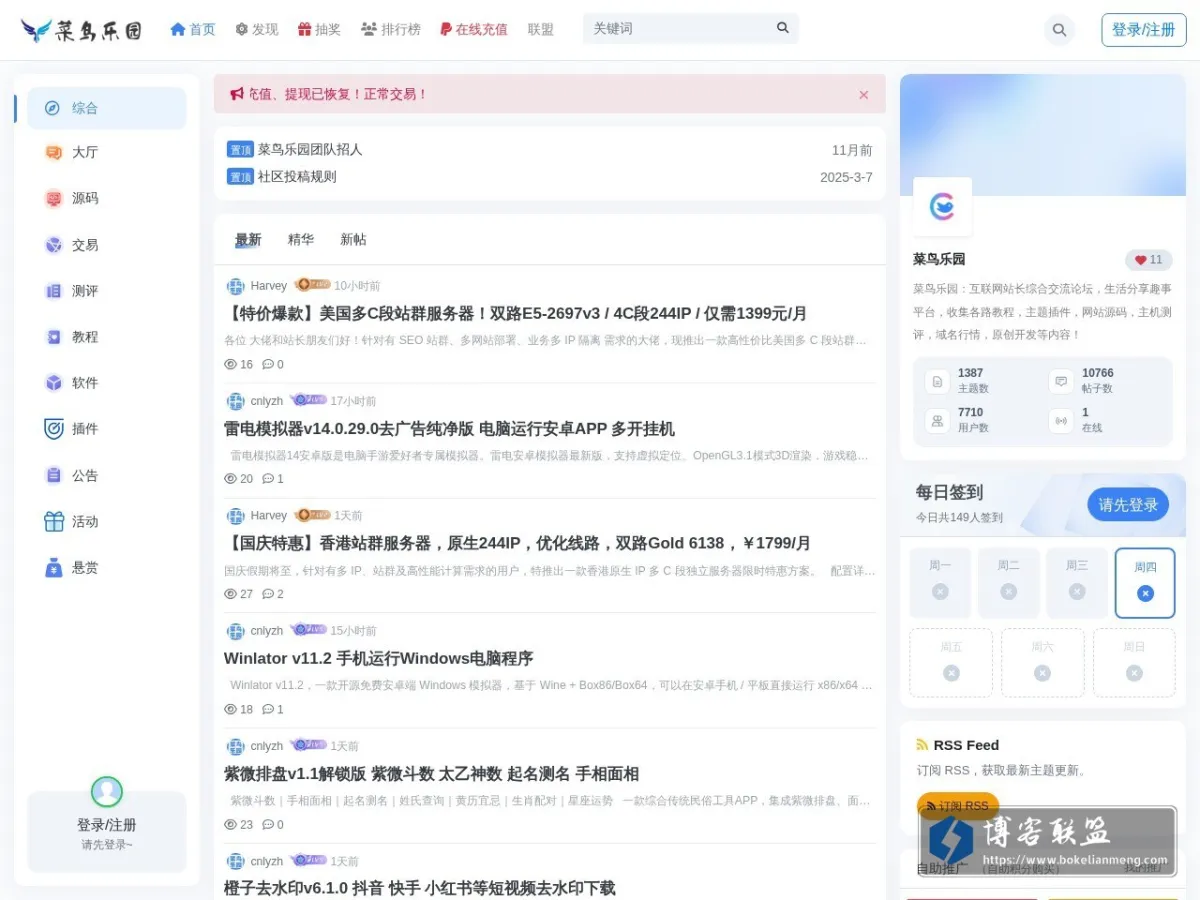The width and height of the screenshot is (1200, 900).
Task: Go to the 抽奖 lottery page
Action: click(x=319, y=29)
